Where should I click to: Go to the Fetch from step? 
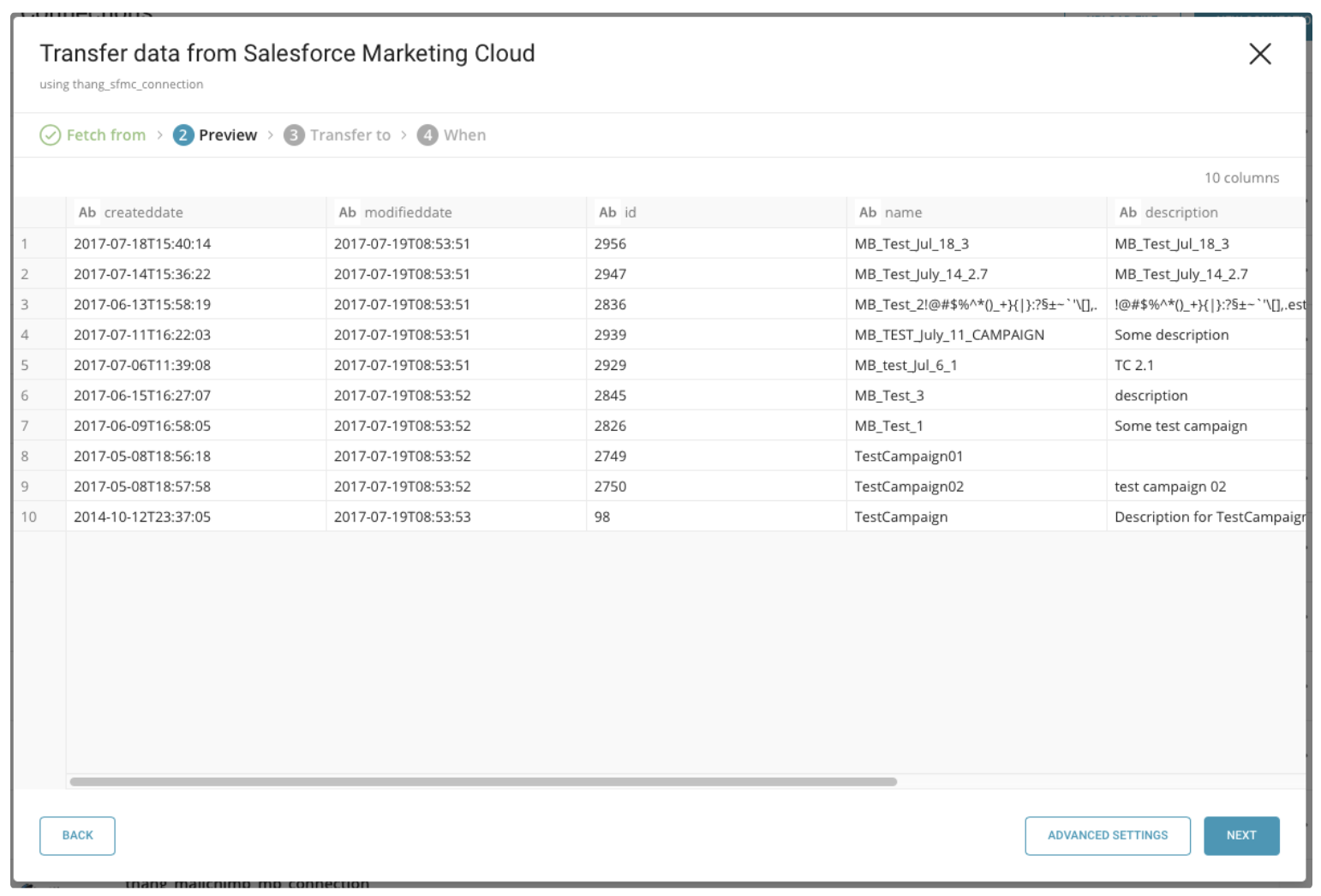(x=106, y=135)
